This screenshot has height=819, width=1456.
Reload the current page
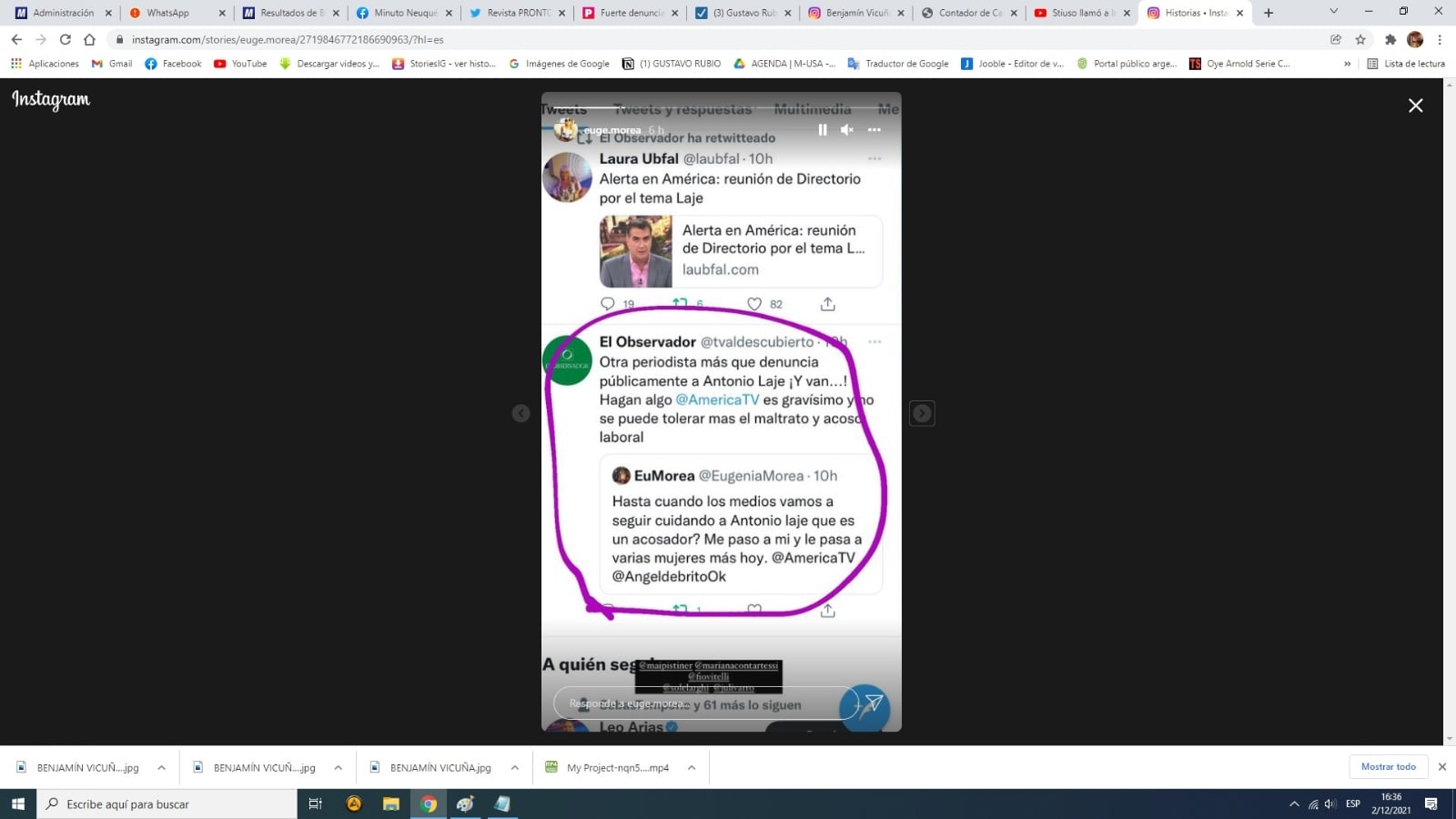pyautogui.click(x=66, y=39)
